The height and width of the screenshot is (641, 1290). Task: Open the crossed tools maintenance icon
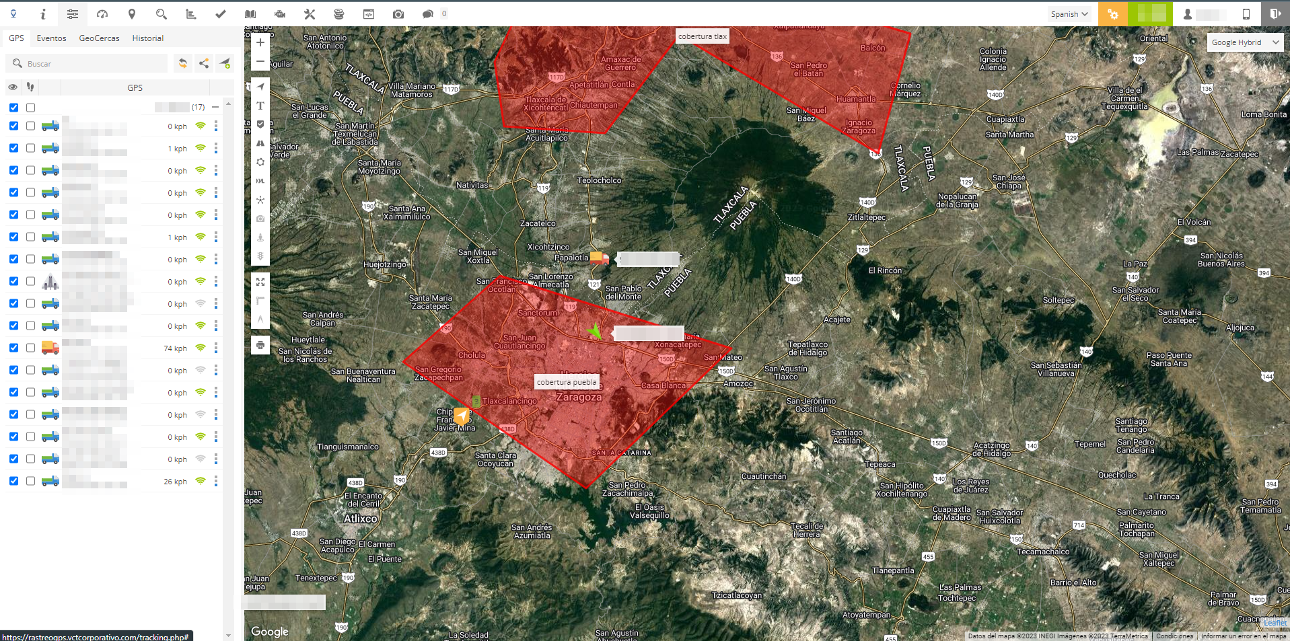309,14
